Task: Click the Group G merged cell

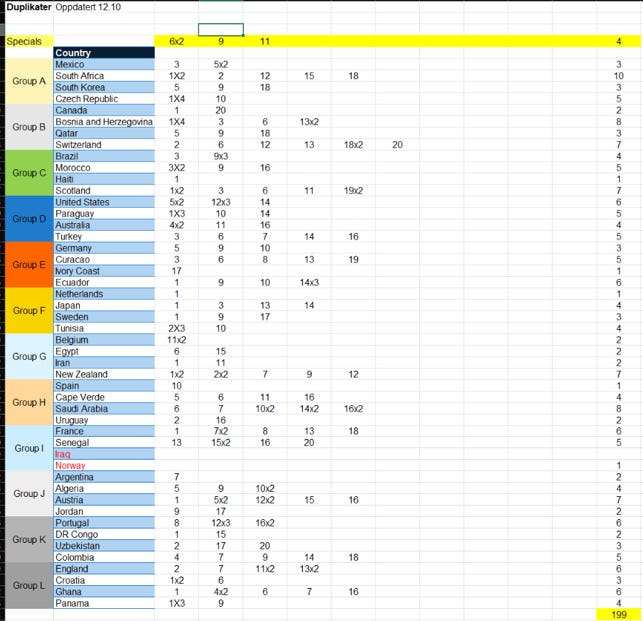Action: coord(29,356)
